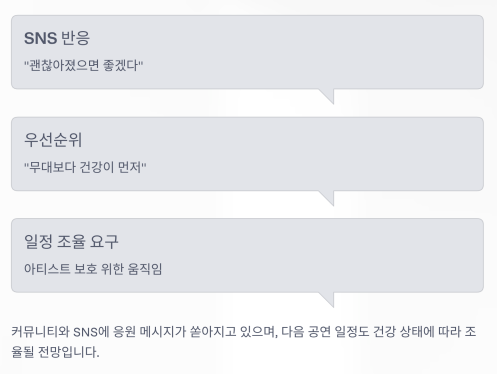Select the quote "무대보다 건강이 먼저"
Image resolution: width=497 pixels, height=374 pixels.
(x=85, y=167)
